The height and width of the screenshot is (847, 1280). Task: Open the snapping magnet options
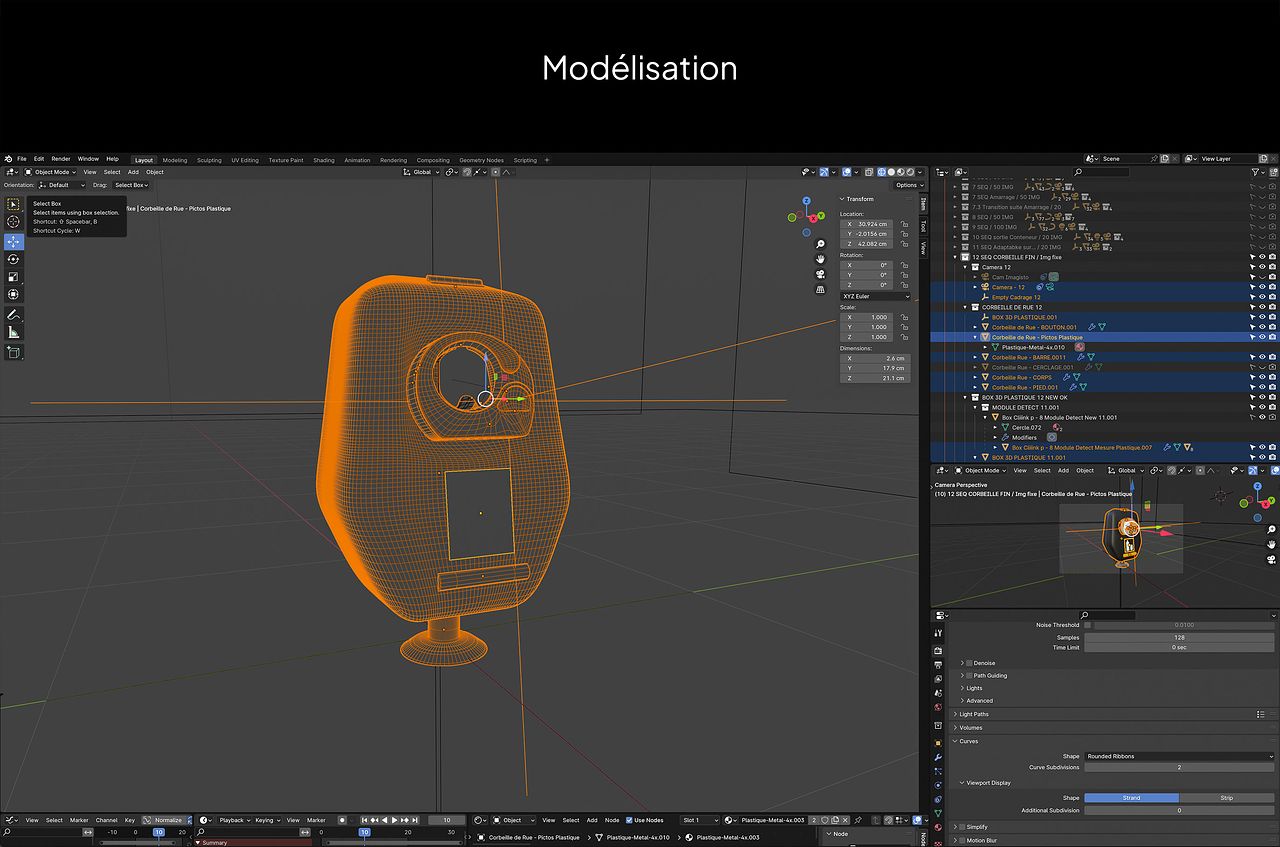coord(484,172)
